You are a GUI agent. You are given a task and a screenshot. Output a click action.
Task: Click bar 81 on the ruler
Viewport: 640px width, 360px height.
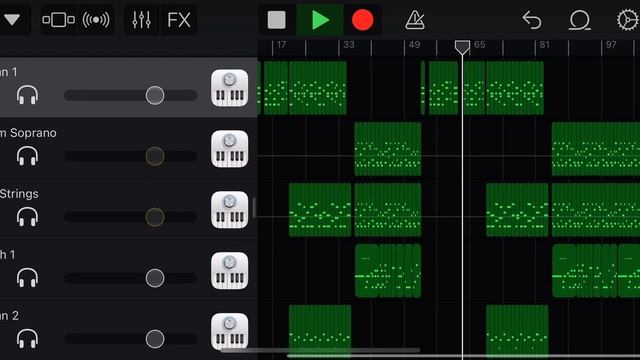coord(544,44)
